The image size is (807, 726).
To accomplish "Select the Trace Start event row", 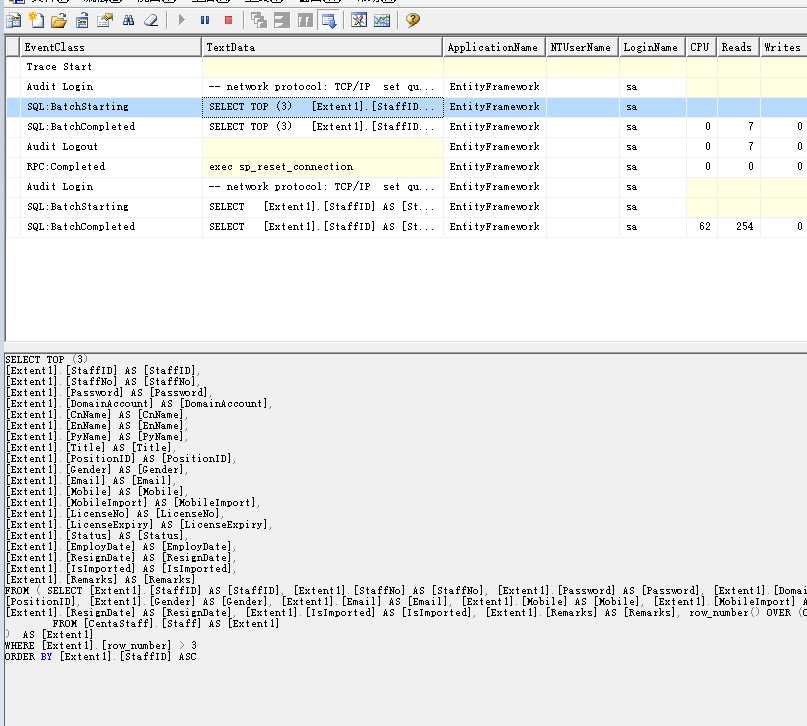I will [406, 67].
